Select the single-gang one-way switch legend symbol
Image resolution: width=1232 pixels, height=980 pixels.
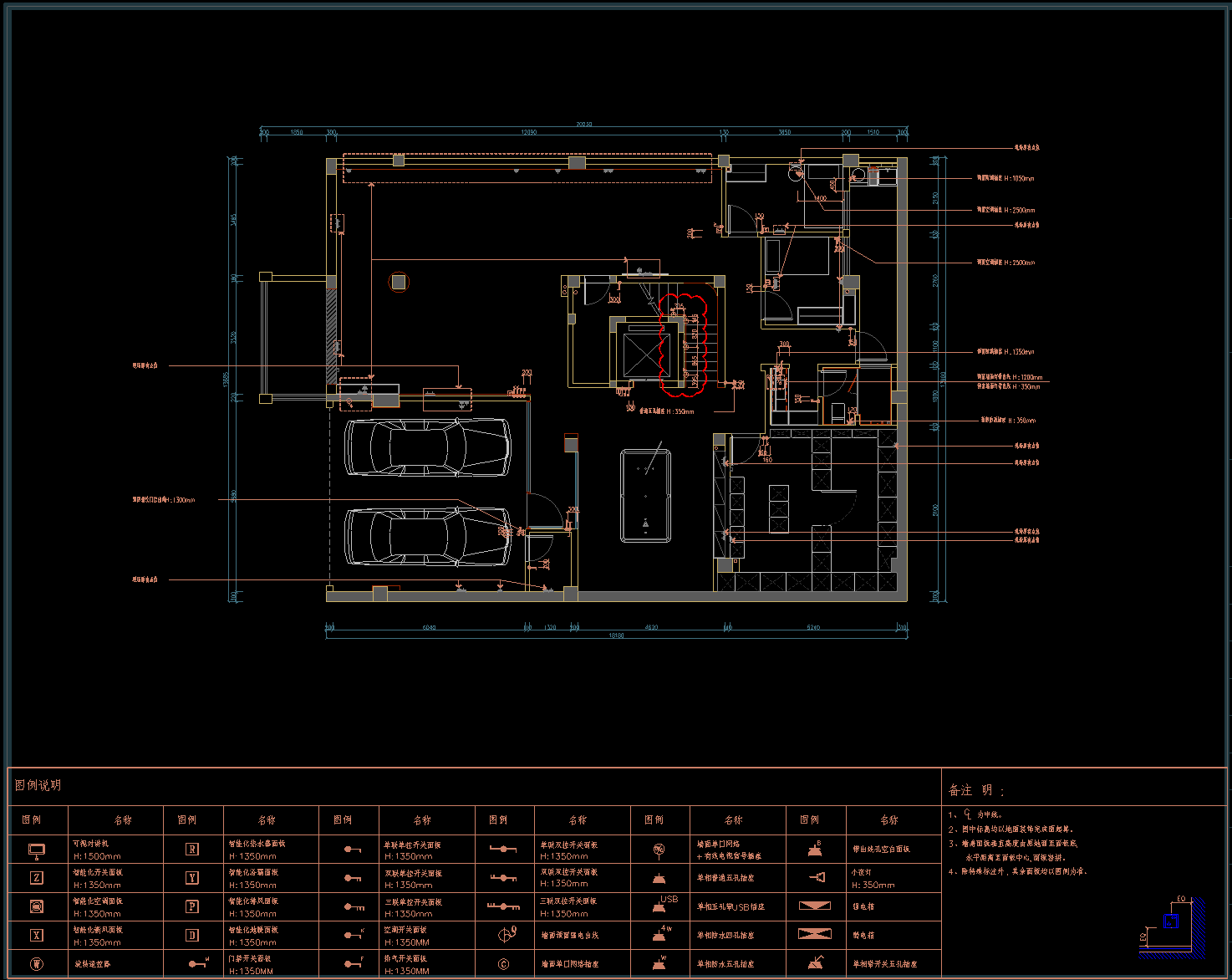353,850
